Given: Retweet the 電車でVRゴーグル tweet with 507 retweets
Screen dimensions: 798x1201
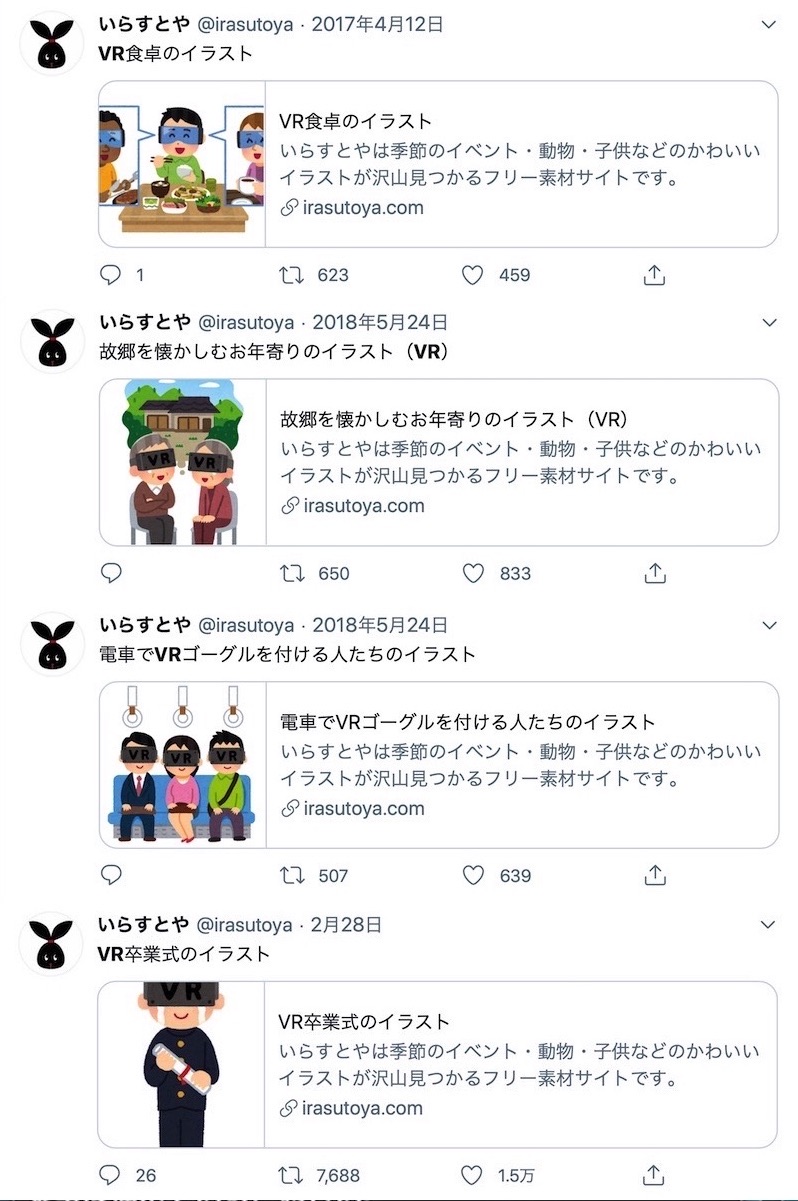Looking at the screenshot, I should tap(291, 875).
